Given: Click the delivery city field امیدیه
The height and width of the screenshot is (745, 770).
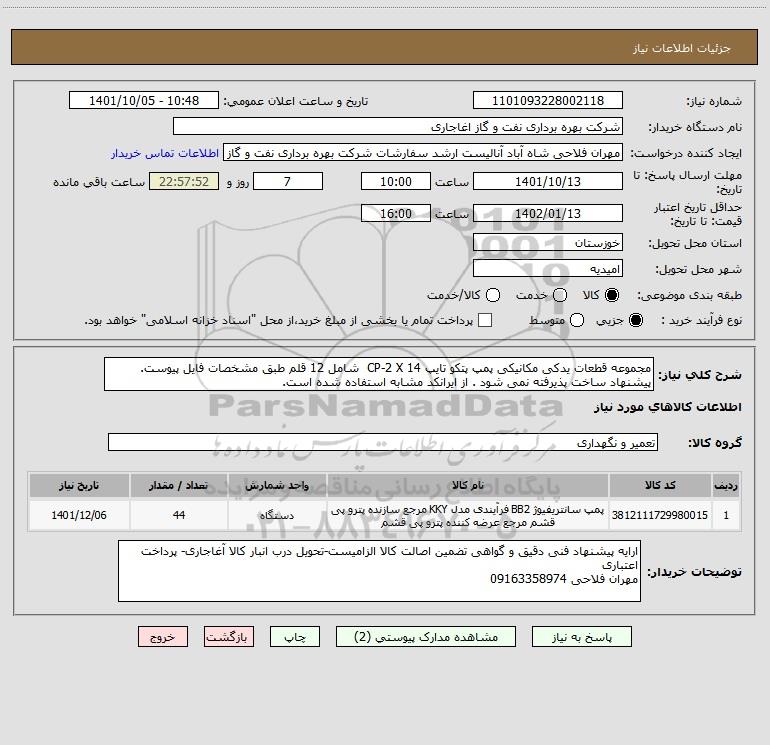Looking at the screenshot, I should pyautogui.click(x=548, y=268).
